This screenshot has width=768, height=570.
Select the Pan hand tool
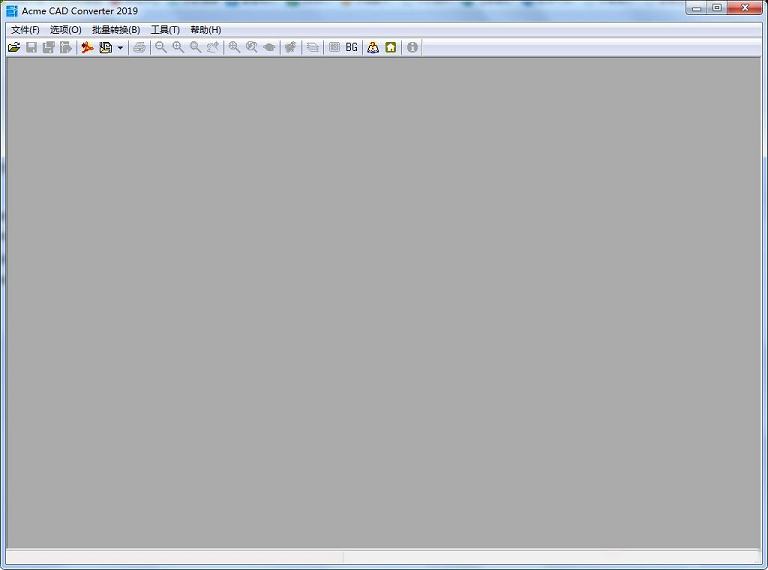[x=269, y=47]
